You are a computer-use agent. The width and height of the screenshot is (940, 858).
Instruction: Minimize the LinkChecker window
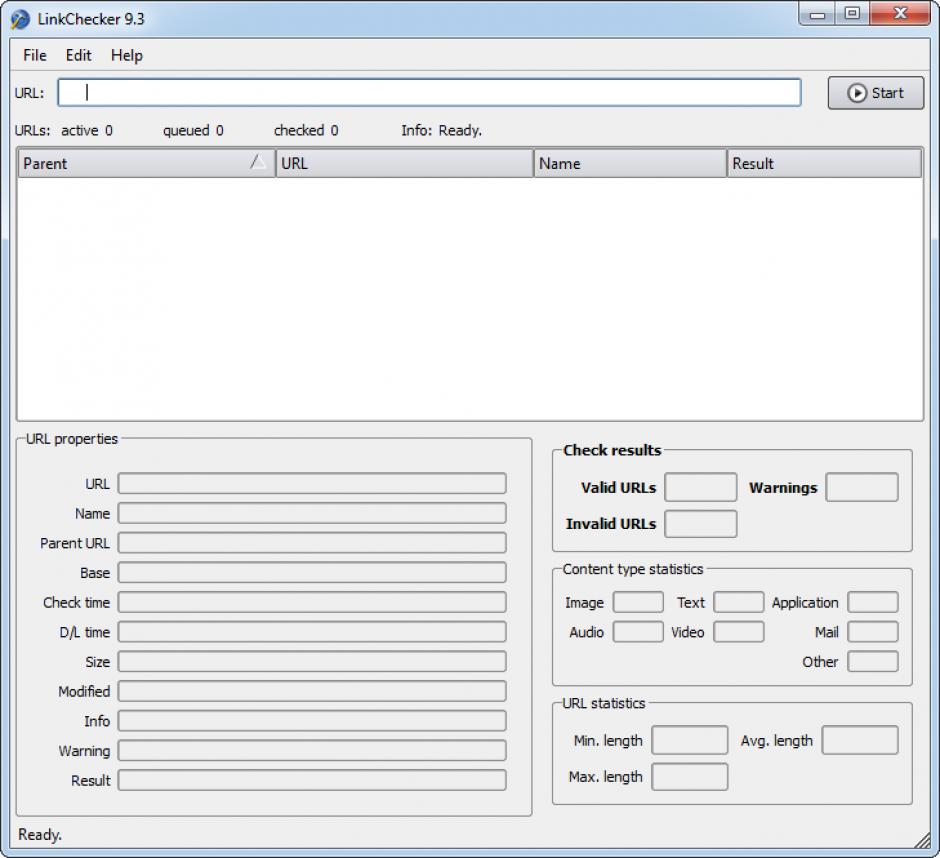[818, 13]
